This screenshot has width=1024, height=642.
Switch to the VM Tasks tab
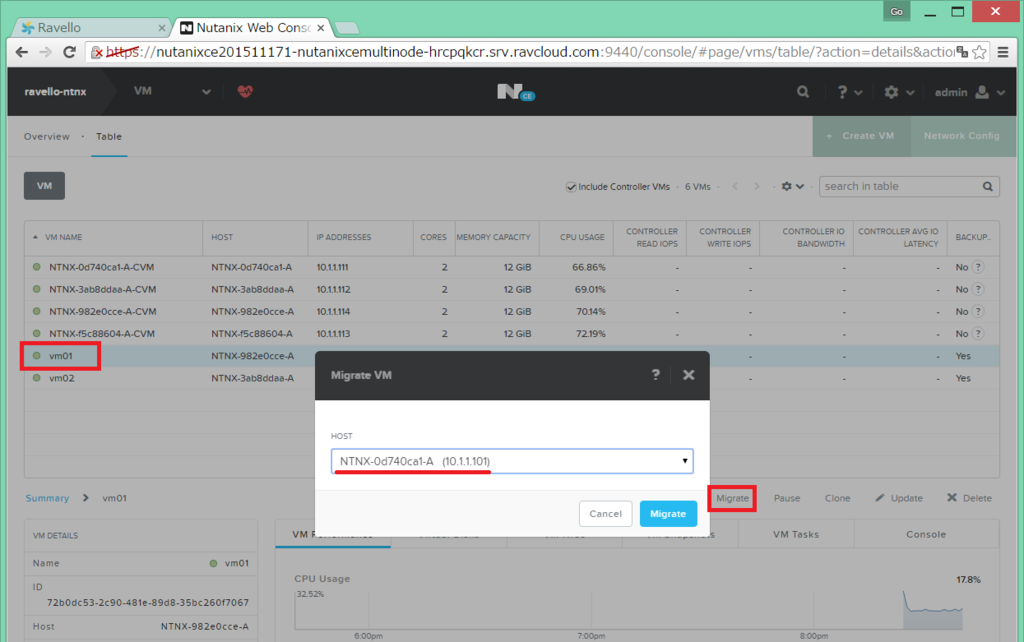point(796,534)
